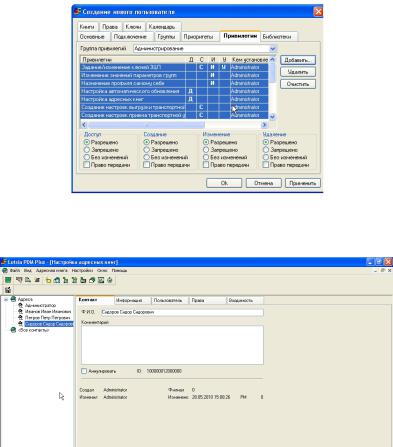Select Петров Петр Петрович in the tree
Viewport: 393px width, 447px height.
pyautogui.click(x=48, y=318)
